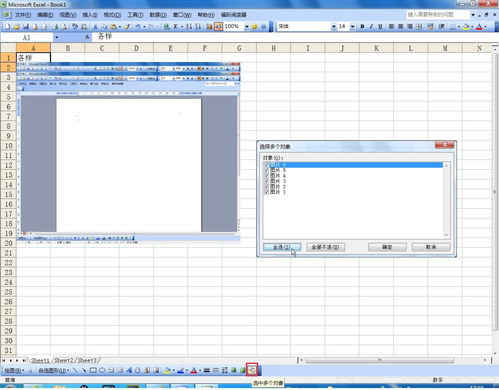Viewport: 499px width, 390px height.
Task: Select the Rectangle tool in the drawing toolbar
Action: [93, 370]
